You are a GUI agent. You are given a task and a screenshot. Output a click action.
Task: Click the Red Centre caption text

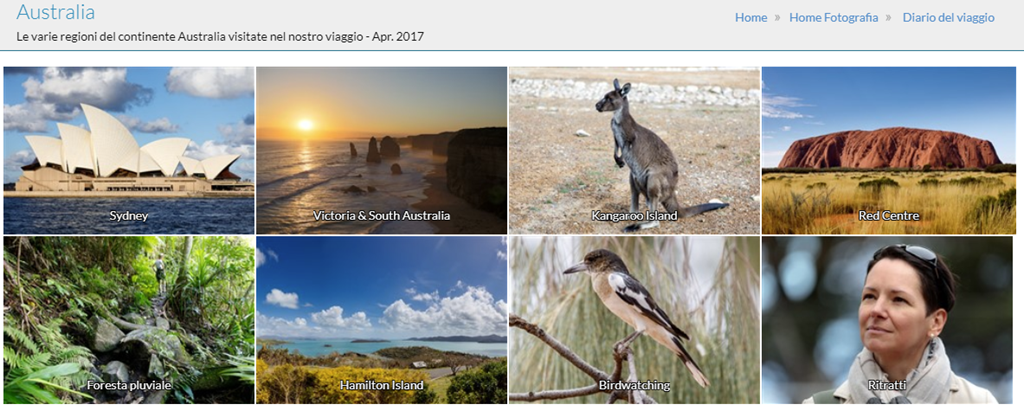coord(889,215)
